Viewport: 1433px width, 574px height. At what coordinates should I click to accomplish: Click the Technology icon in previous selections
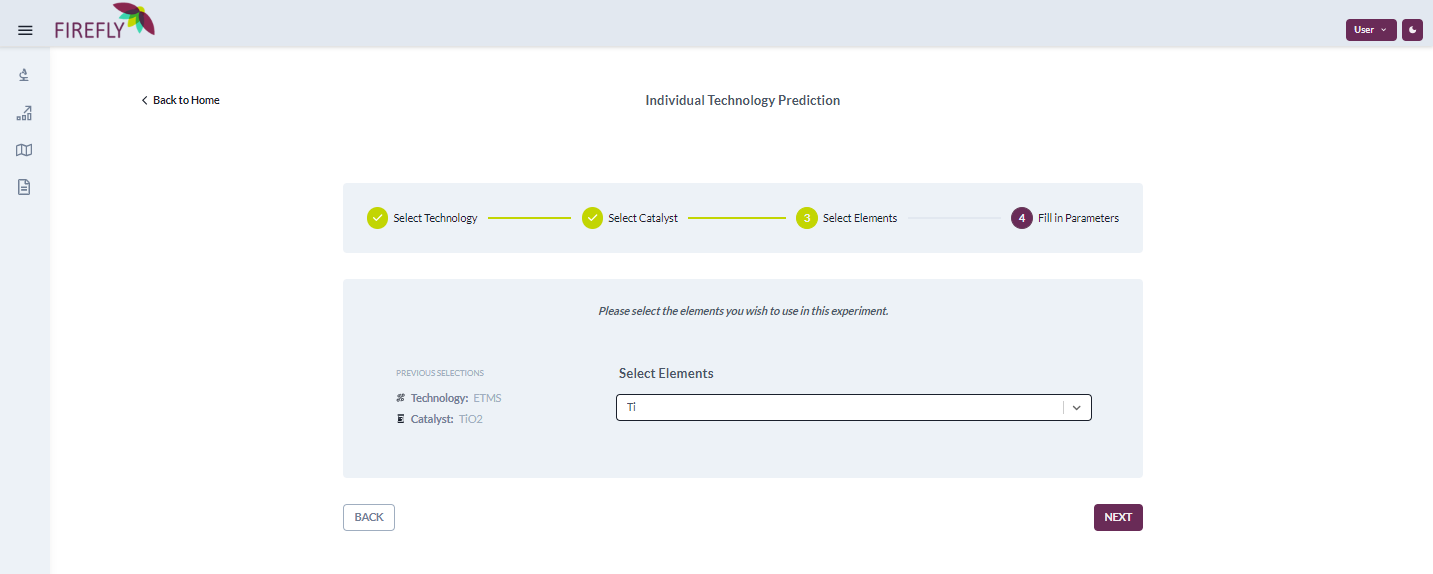(400, 398)
